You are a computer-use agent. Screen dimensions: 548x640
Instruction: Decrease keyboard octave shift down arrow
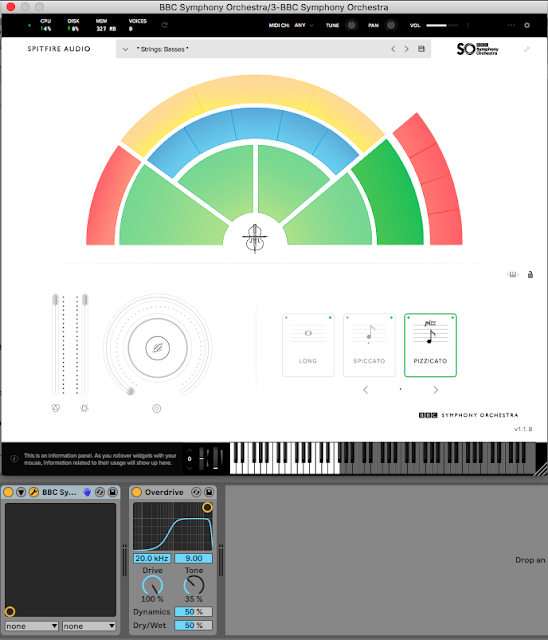(189, 468)
